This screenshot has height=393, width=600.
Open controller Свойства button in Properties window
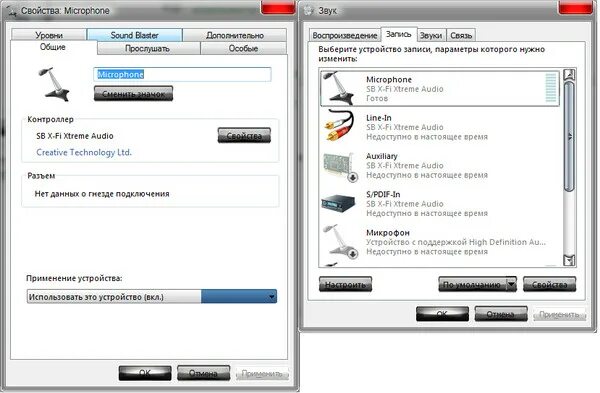(244, 135)
